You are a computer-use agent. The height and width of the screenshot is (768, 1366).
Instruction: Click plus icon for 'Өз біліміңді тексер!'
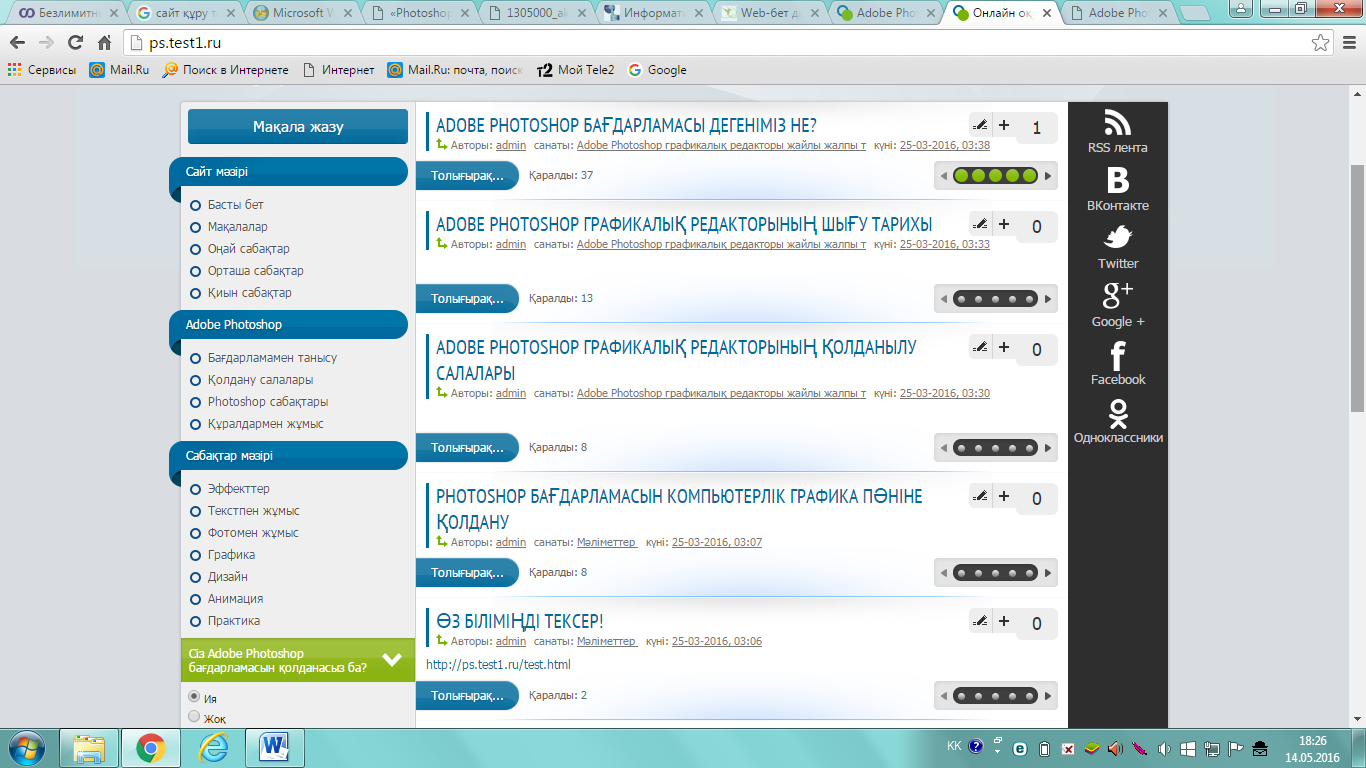click(1004, 621)
